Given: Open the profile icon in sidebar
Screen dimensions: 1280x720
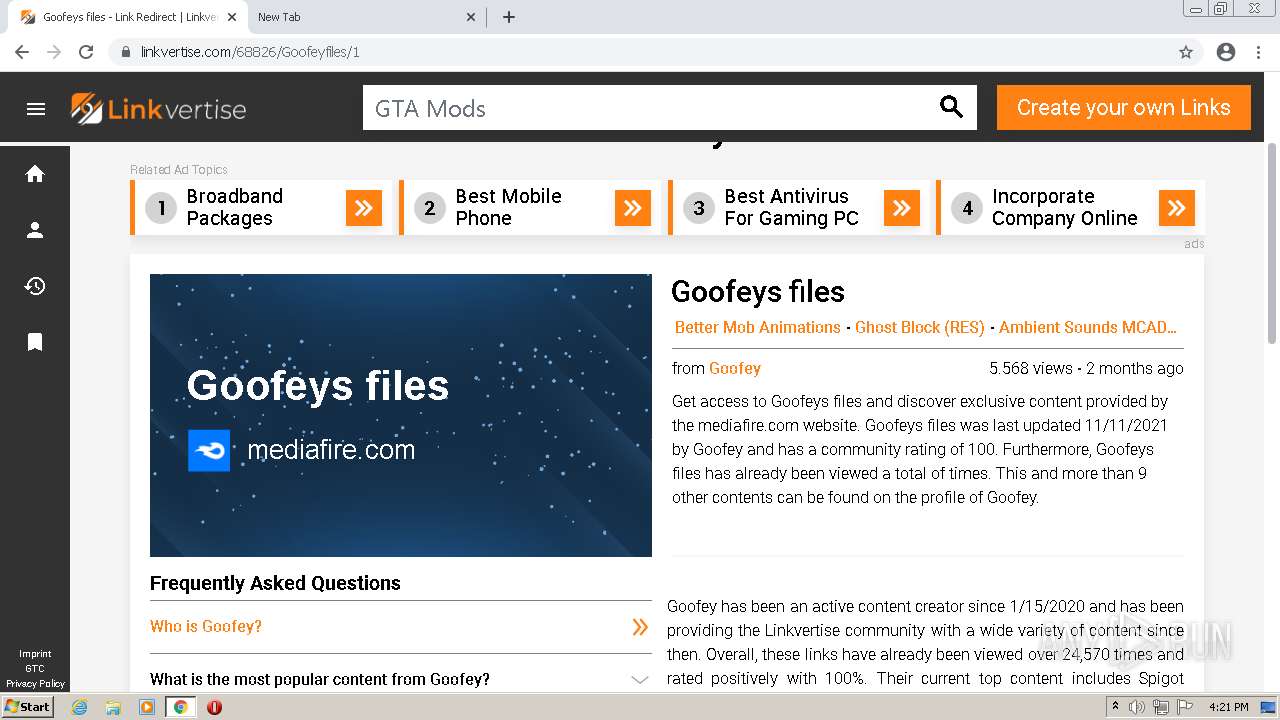Looking at the screenshot, I should coord(35,230).
